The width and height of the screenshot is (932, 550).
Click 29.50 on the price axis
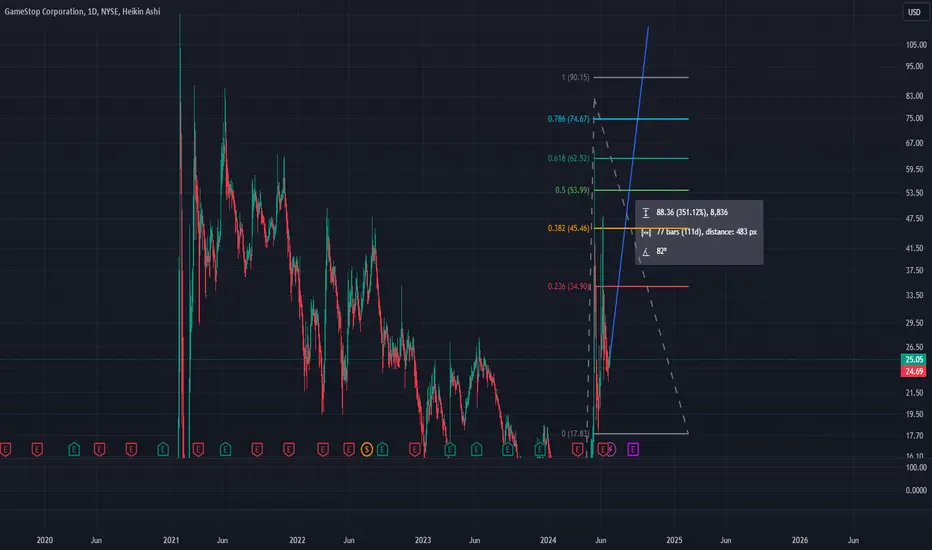click(914, 323)
